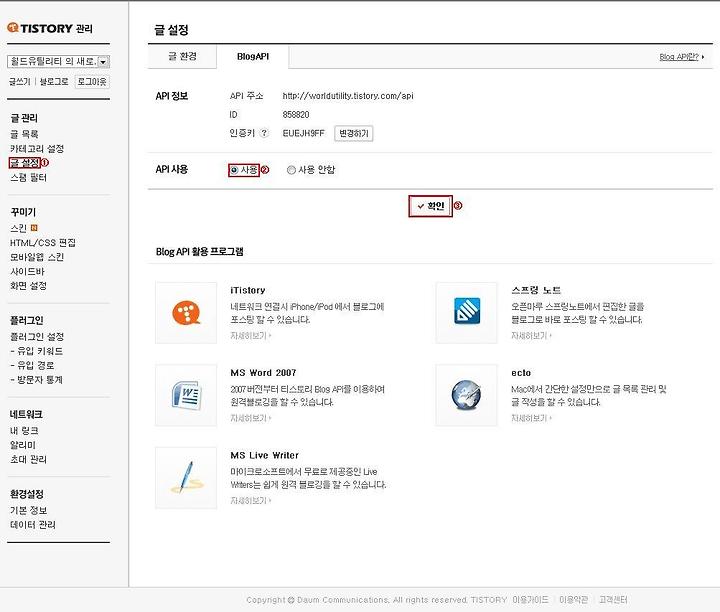Click the ID value 858820
Screen dimensions: 720x612
click(296, 114)
